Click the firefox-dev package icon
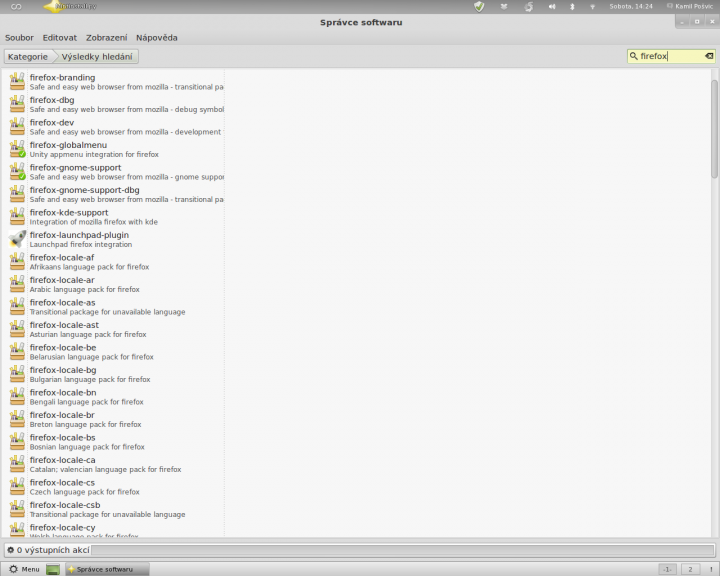Screen dimensions: 720x576 tap(17, 126)
